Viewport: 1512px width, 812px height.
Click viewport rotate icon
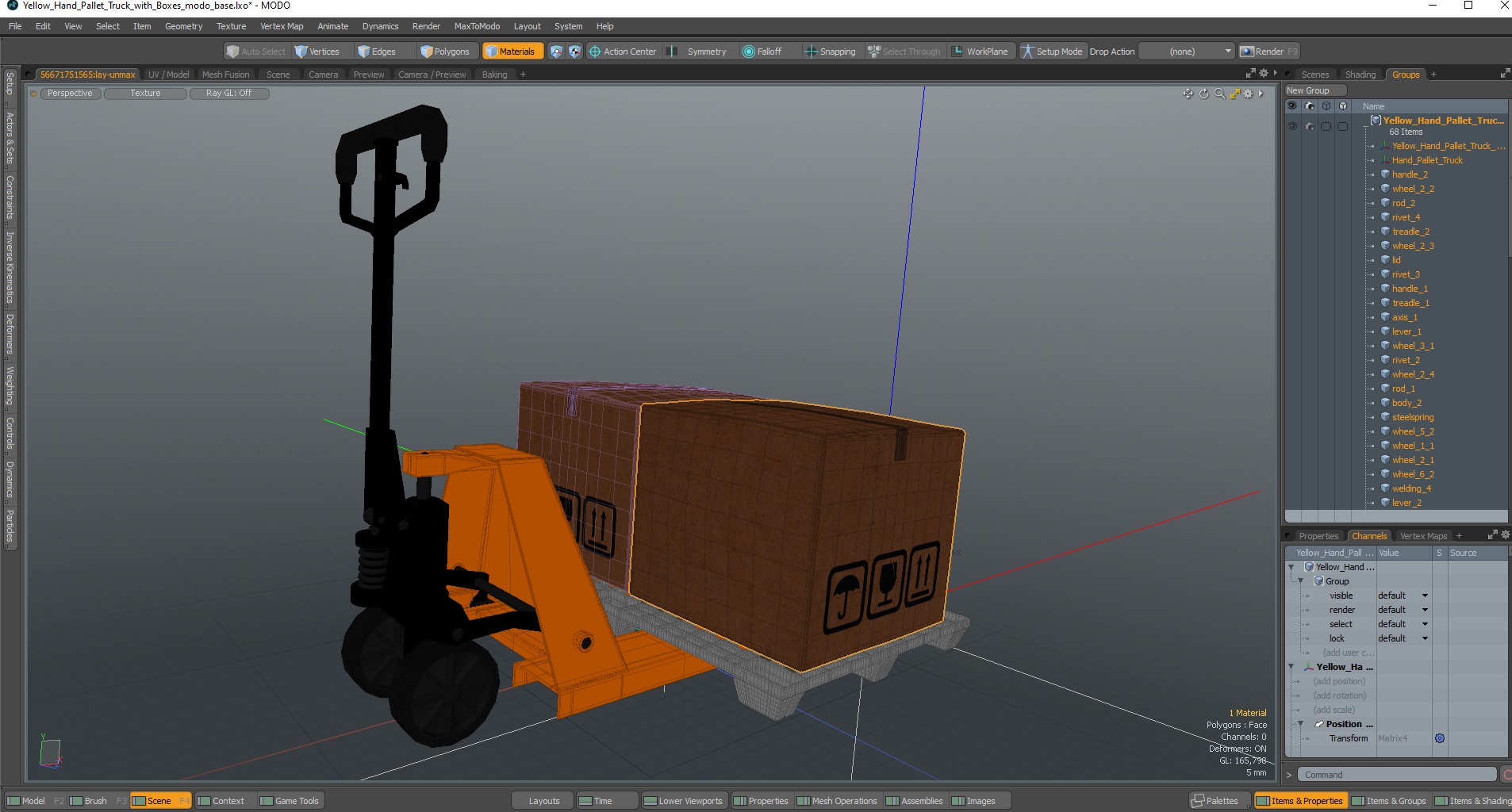click(x=1203, y=94)
